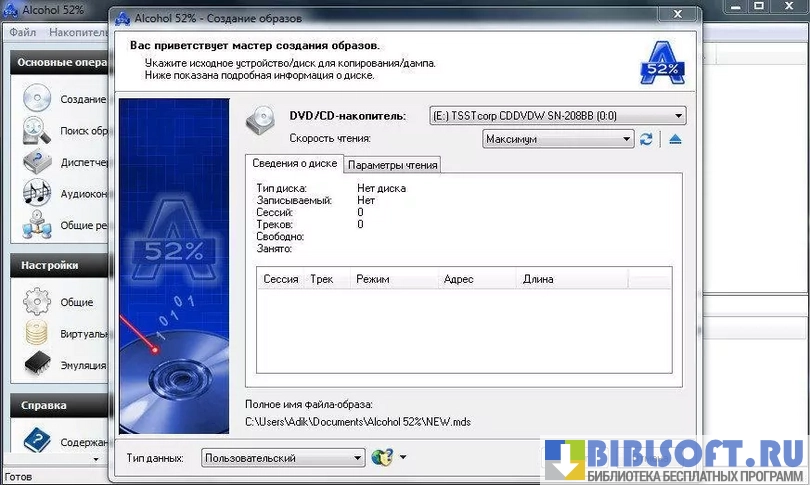Open arrow menu beside data type globe icon
Image resolution: width=810 pixels, height=485 pixels.
coord(402,458)
